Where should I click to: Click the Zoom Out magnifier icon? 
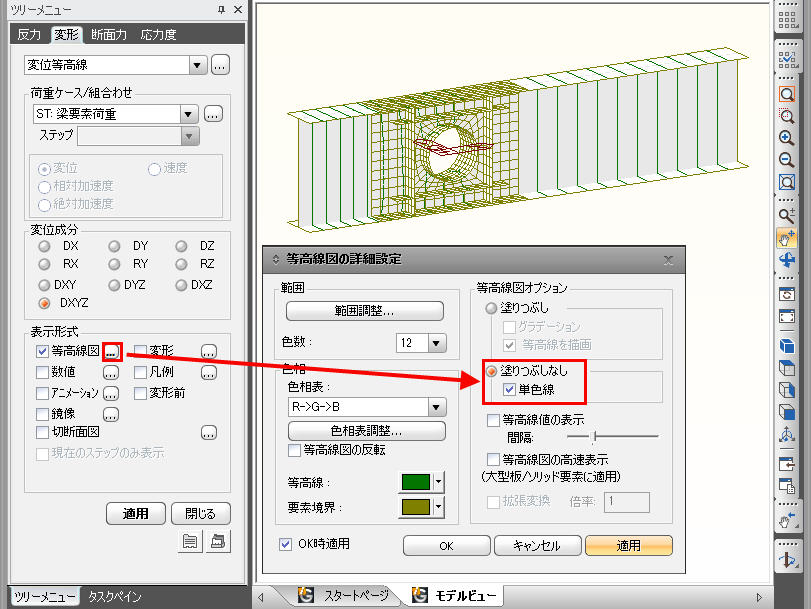point(787,160)
